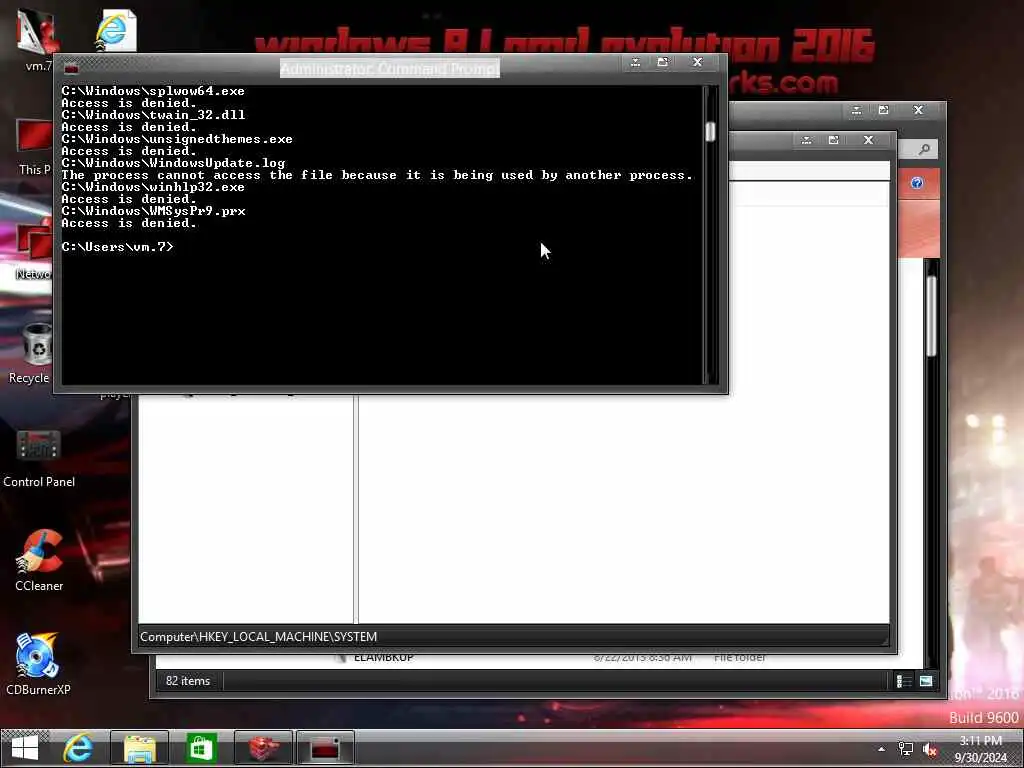
Task: Close the Command Prompt window
Action: pyautogui.click(x=697, y=62)
